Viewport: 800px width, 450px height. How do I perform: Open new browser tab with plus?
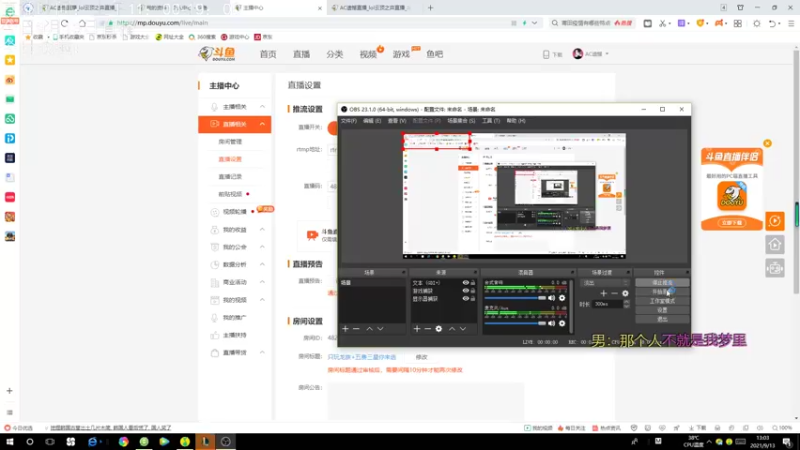coord(430,8)
